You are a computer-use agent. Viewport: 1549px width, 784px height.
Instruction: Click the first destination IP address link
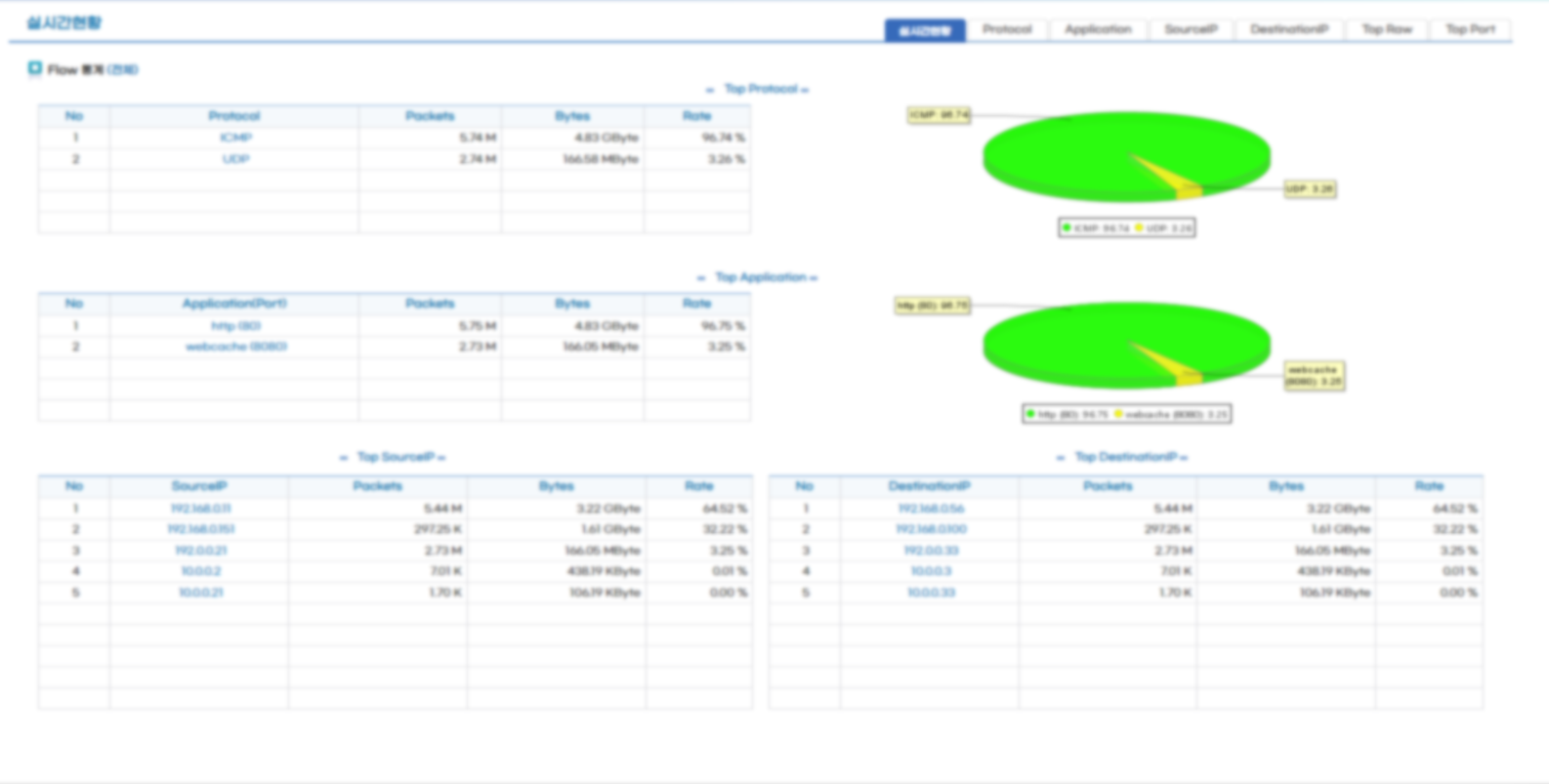click(930, 509)
